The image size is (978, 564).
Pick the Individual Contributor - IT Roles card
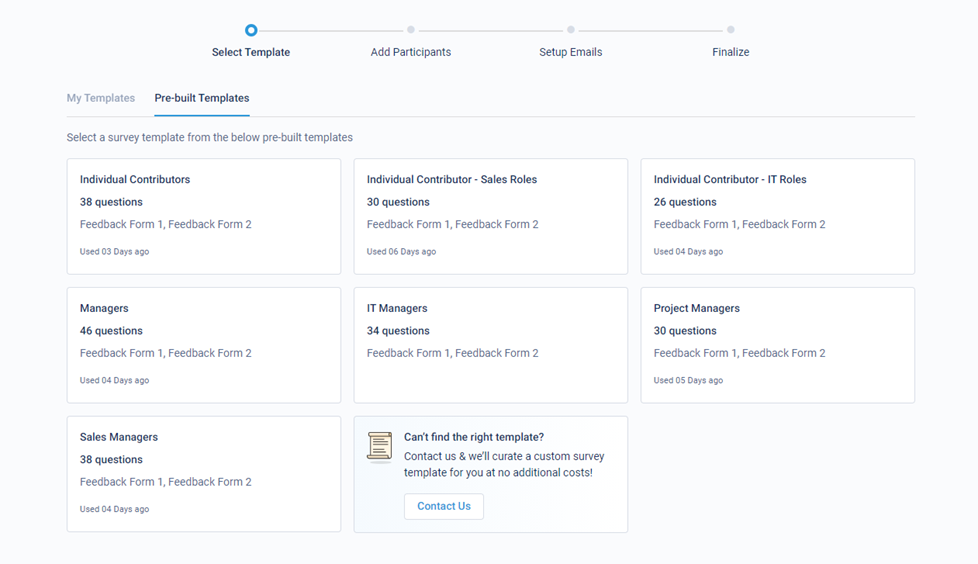click(778, 216)
